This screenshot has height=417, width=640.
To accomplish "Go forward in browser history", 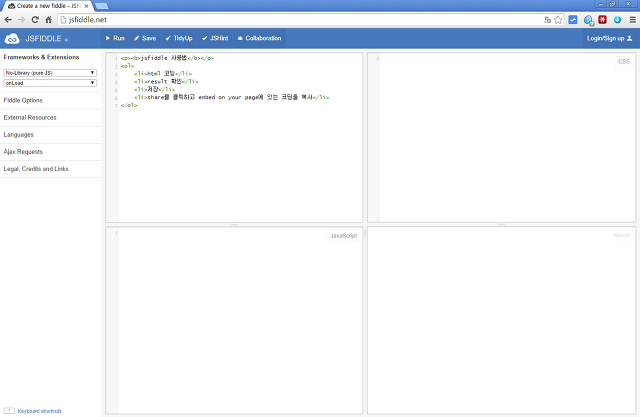I will 22,20.
